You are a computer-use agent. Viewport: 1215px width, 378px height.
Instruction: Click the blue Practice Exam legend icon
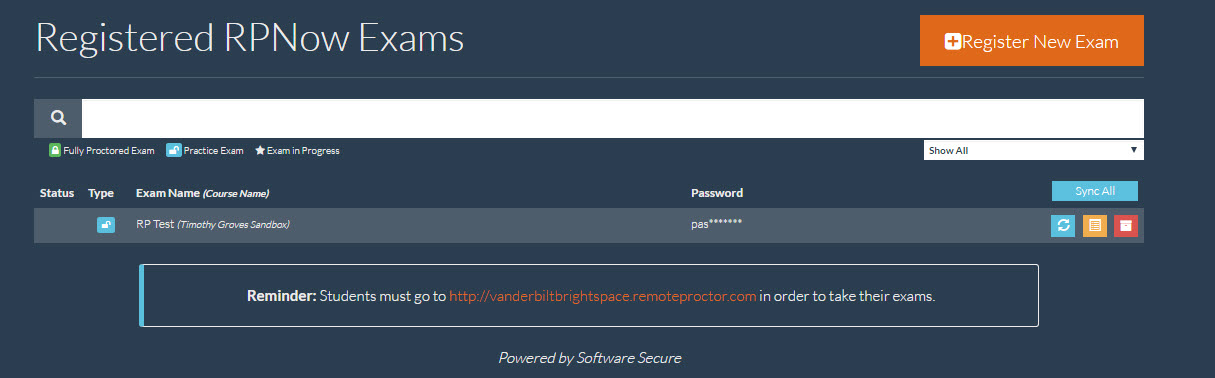174,150
